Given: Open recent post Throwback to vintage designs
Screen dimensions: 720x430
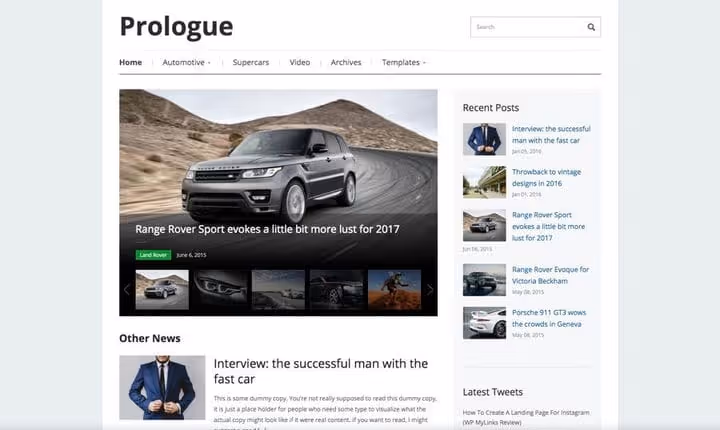Looking at the screenshot, I should pyautogui.click(x=546, y=177).
